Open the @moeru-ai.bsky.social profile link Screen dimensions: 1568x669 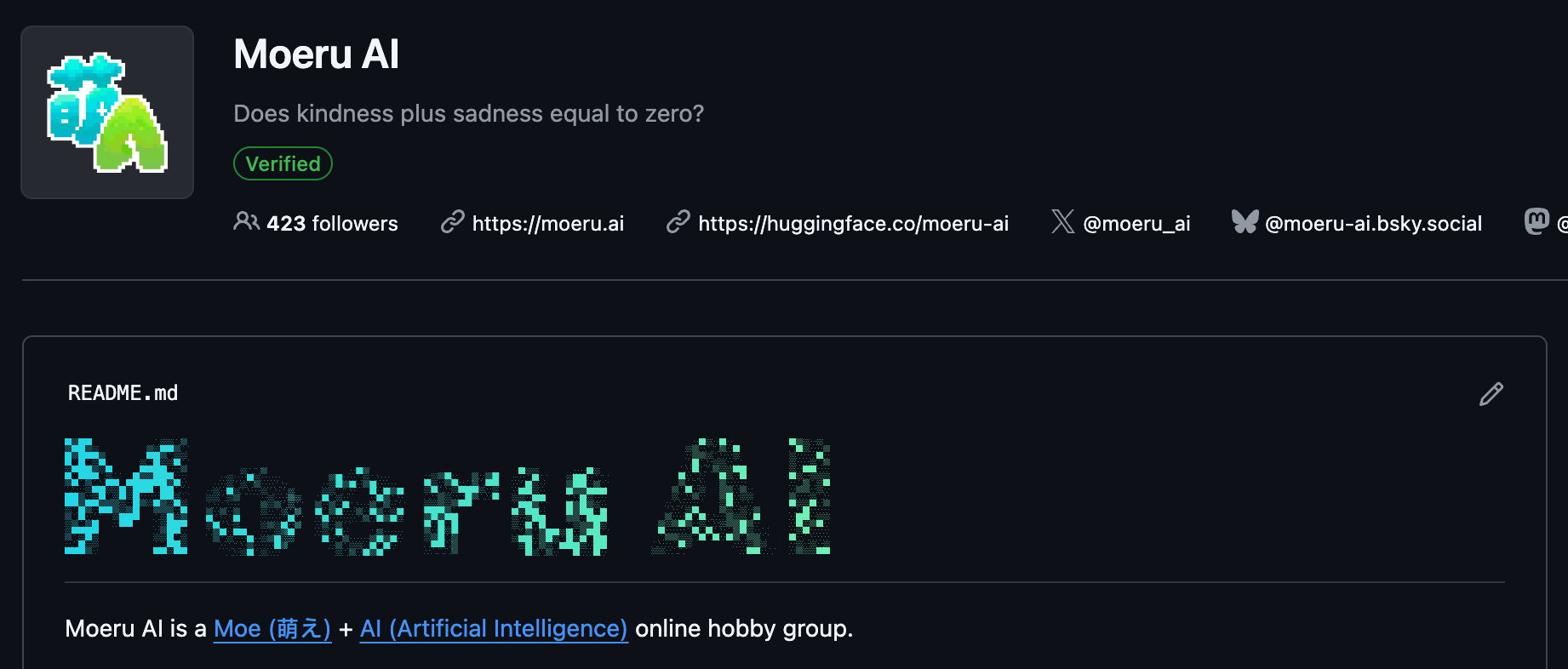tap(1373, 224)
